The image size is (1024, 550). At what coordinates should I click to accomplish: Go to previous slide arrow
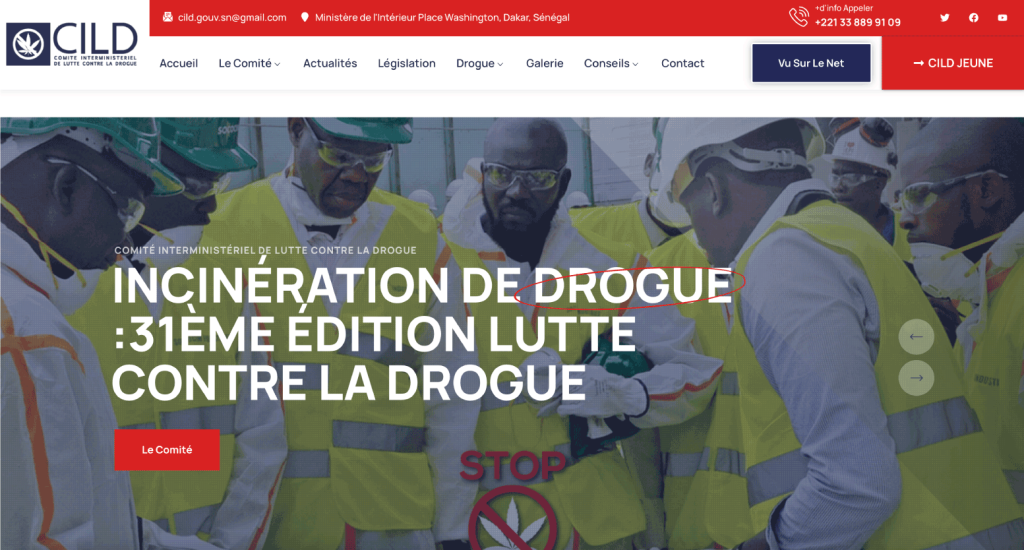[x=916, y=336]
